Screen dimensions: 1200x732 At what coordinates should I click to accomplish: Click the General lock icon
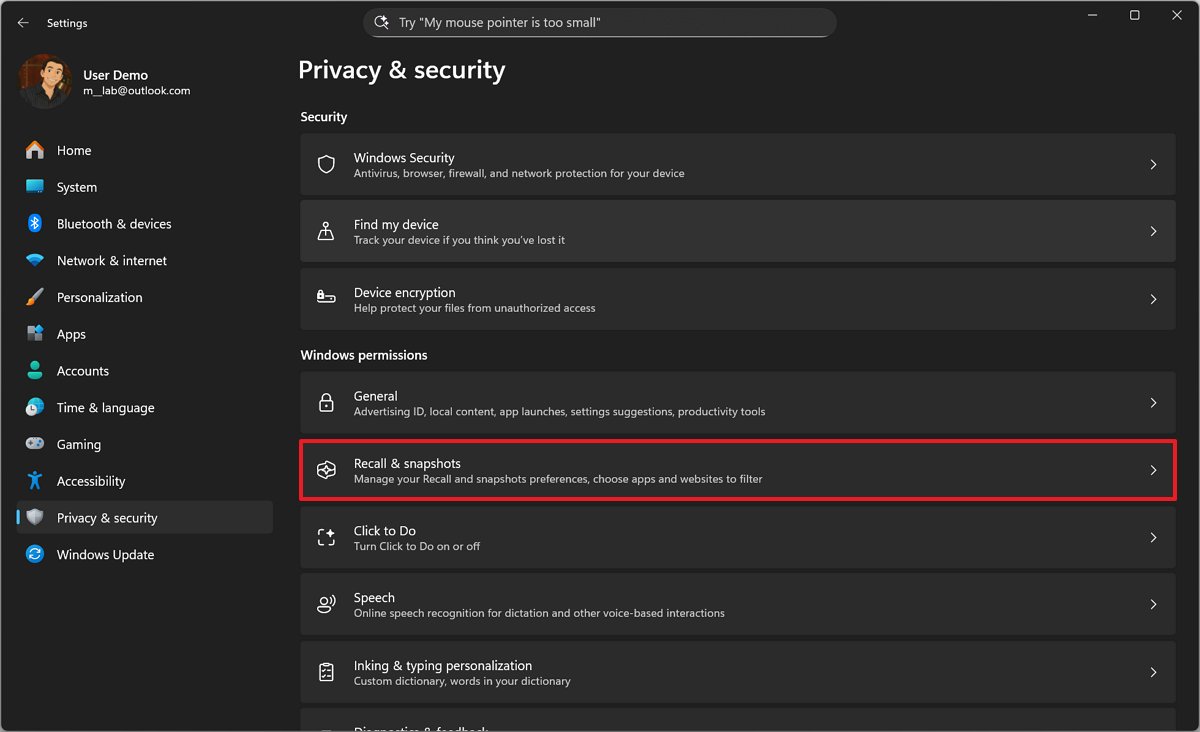(x=326, y=403)
